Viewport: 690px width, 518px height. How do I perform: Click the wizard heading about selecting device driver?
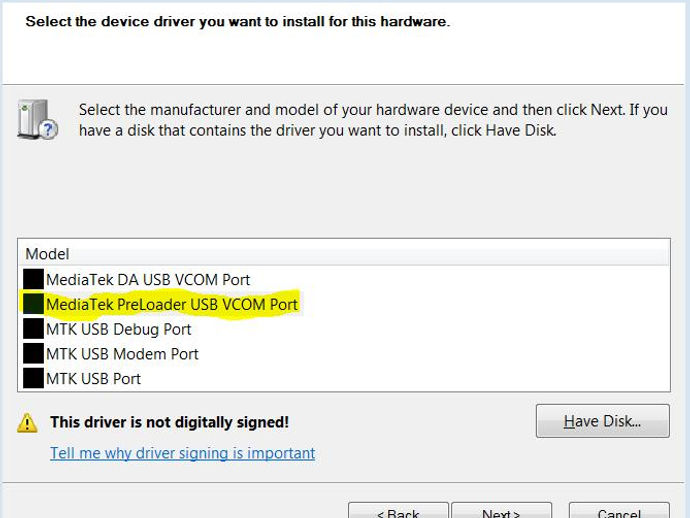238,21
